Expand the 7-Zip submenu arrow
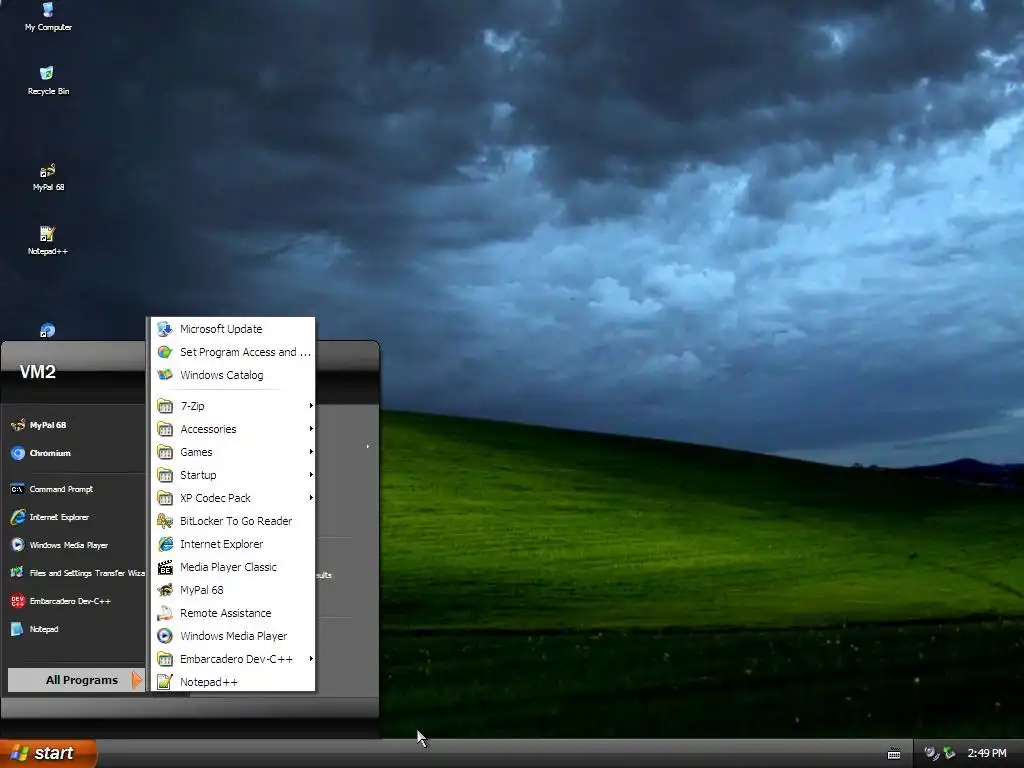 click(x=311, y=406)
